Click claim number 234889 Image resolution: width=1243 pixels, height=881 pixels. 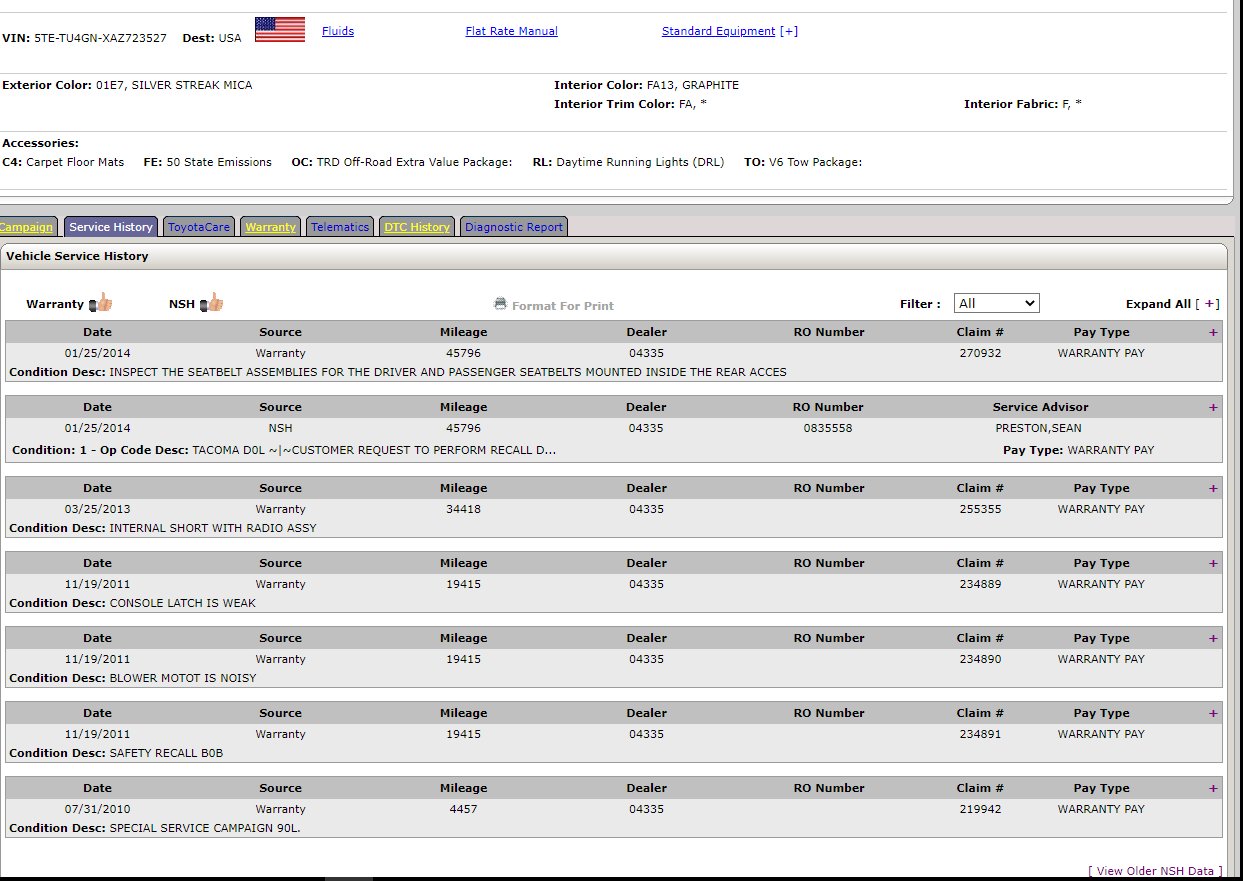(x=980, y=584)
